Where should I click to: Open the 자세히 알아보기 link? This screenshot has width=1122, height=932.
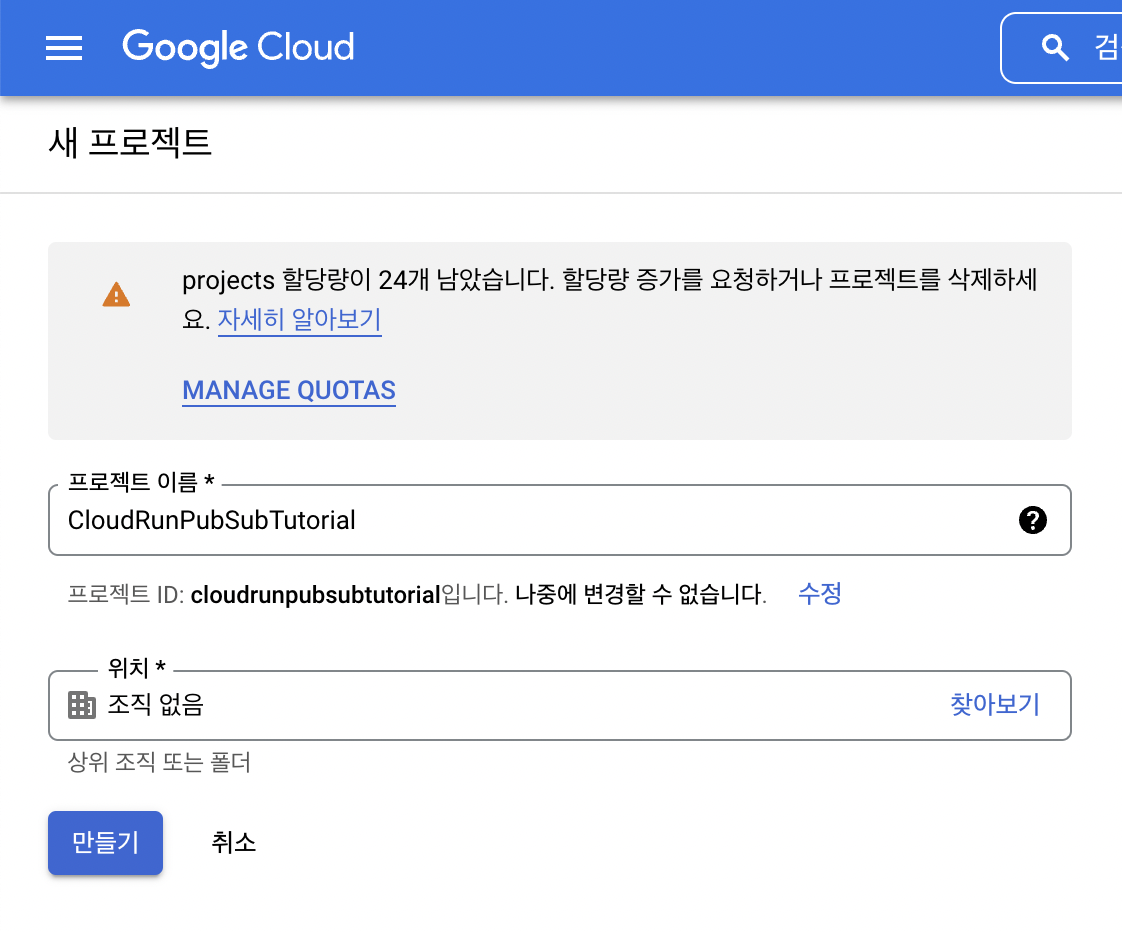[299, 319]
